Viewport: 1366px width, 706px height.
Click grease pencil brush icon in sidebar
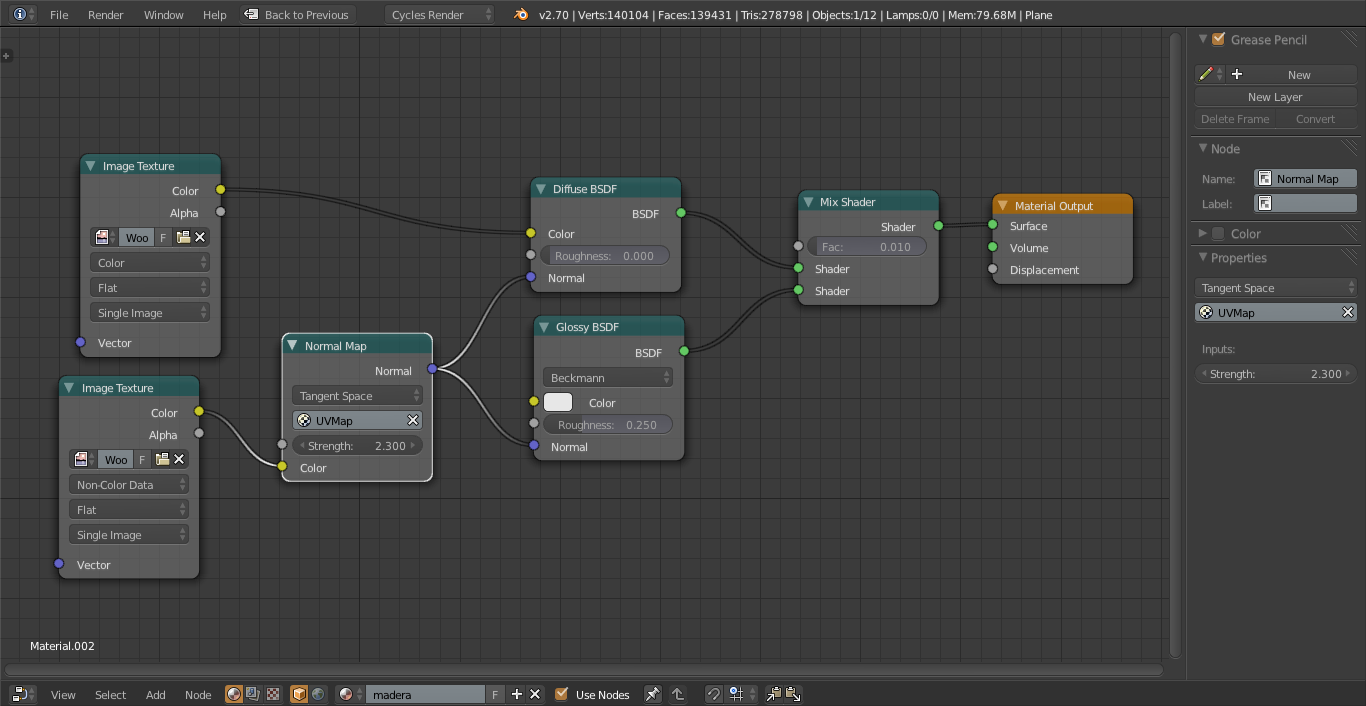pos(1210,75)
